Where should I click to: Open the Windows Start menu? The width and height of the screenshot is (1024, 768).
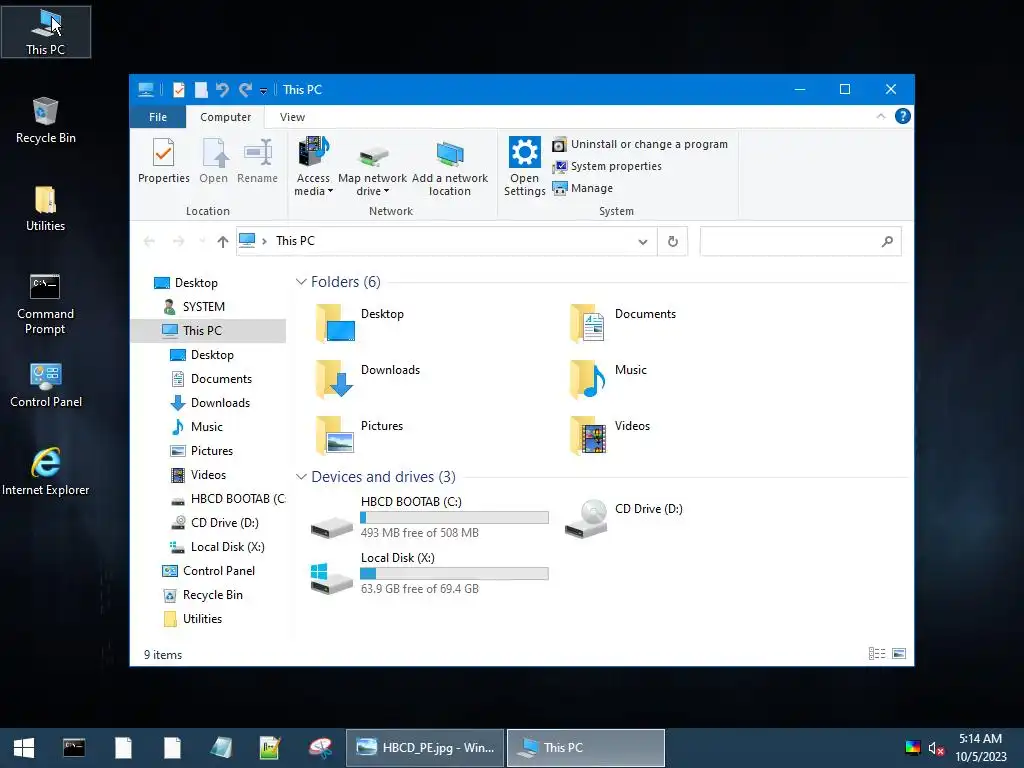(x=24, y=748)
